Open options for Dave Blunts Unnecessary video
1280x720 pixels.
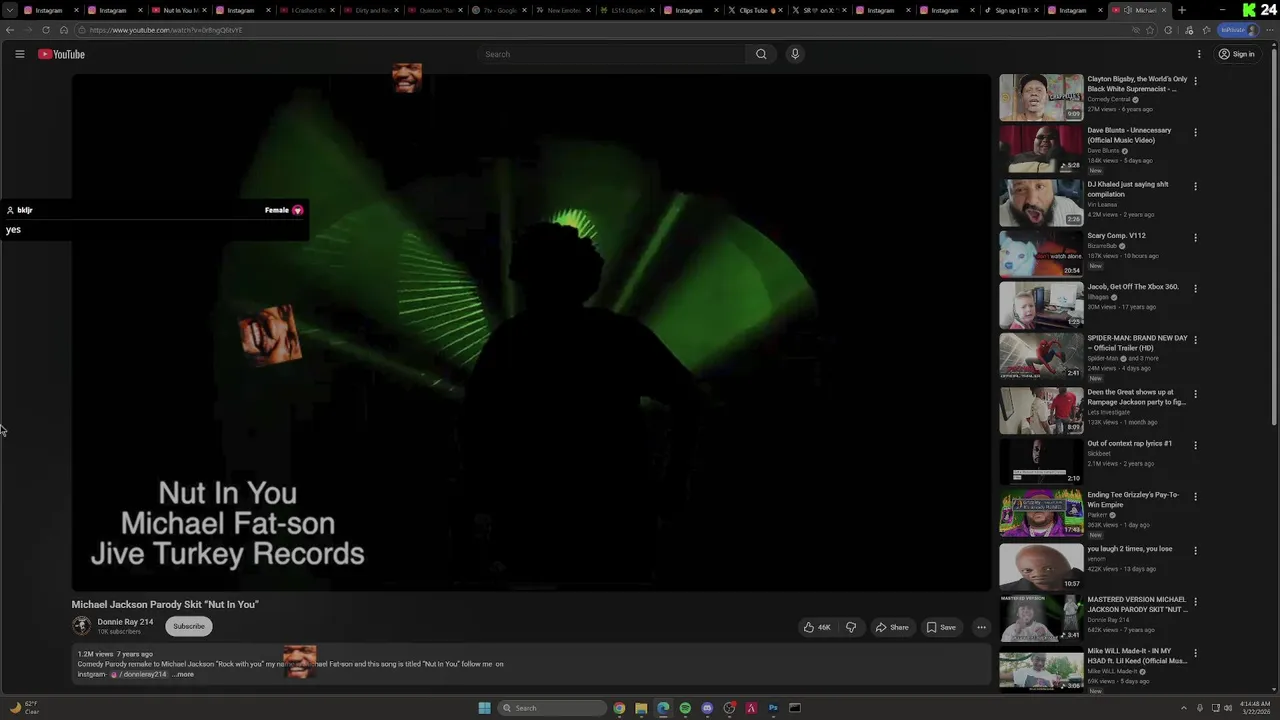point(1195,132)
